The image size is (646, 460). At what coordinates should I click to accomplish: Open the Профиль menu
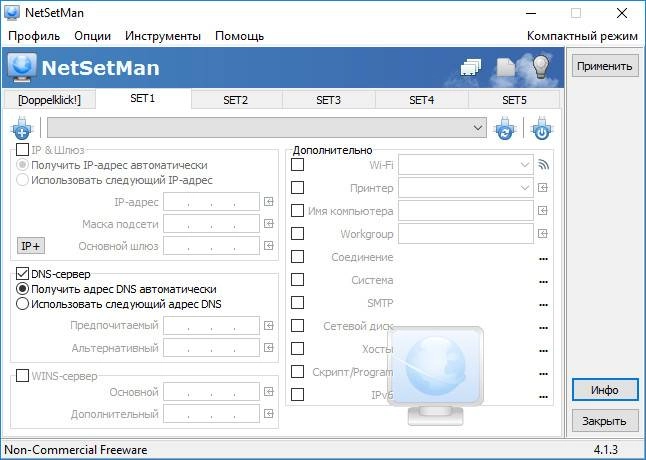click(34, 36)
